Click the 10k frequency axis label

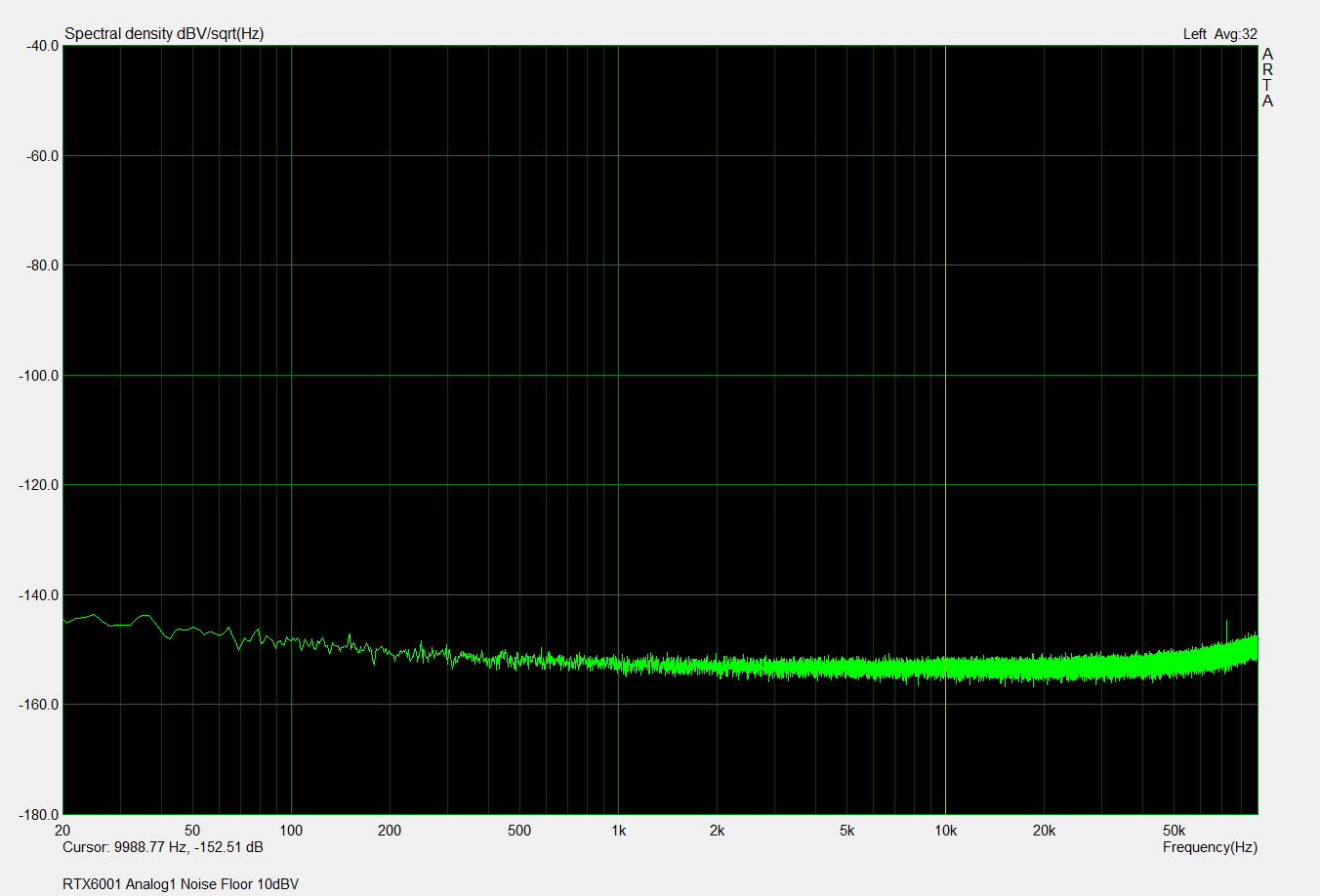[x=945, y=831]
